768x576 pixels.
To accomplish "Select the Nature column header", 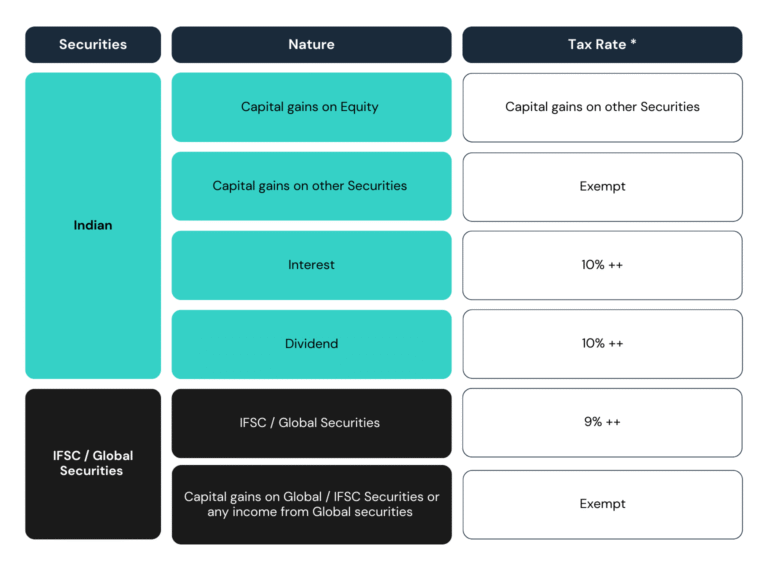I will coord(311,44).
